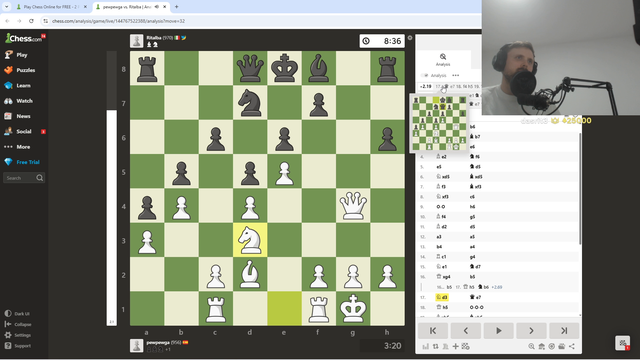Open Puzzles from the sidebar
The image size is (640, 360).
point(20,70)
